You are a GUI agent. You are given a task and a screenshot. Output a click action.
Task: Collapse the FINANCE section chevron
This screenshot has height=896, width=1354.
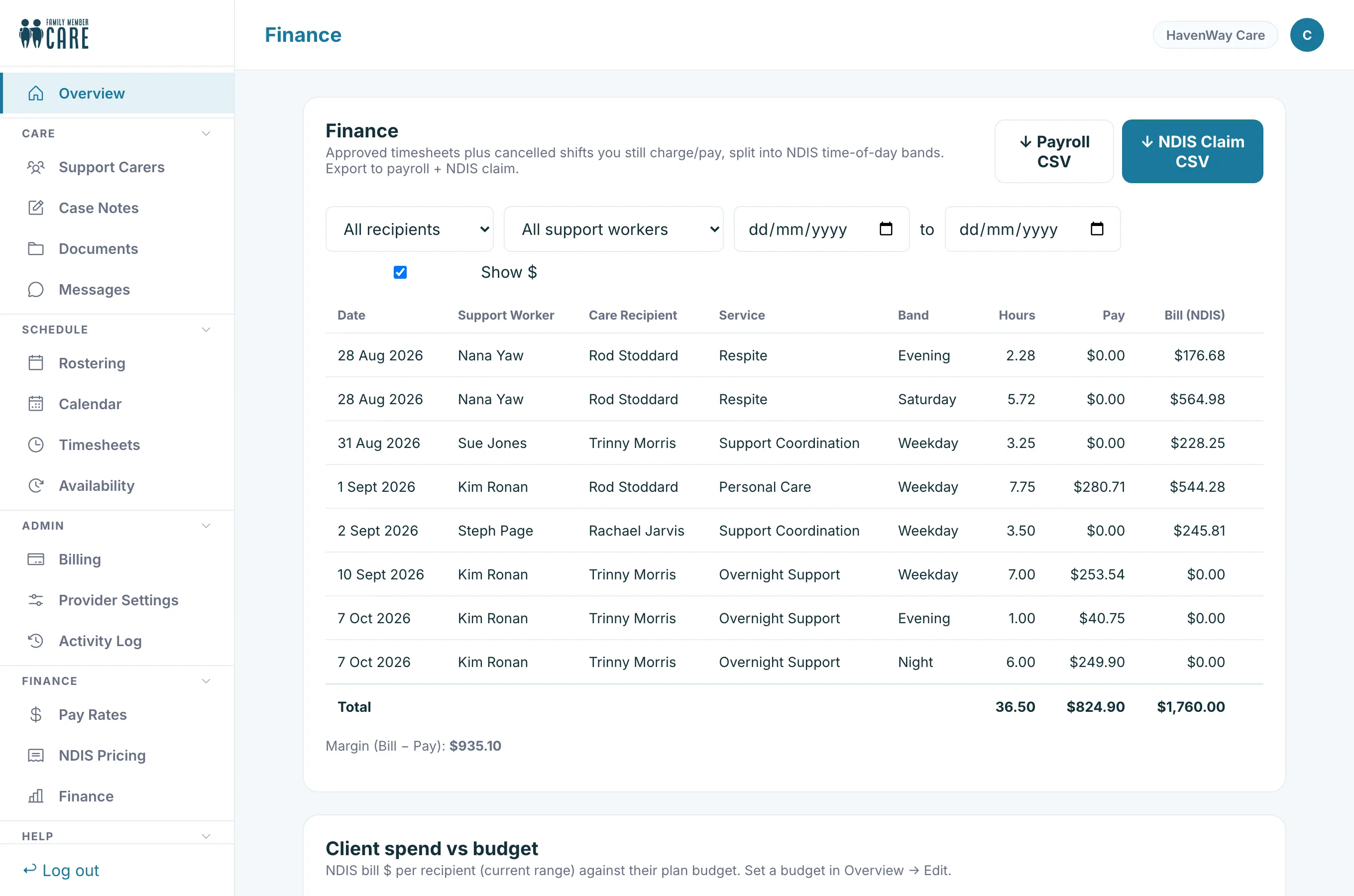(x=206, y=681)
